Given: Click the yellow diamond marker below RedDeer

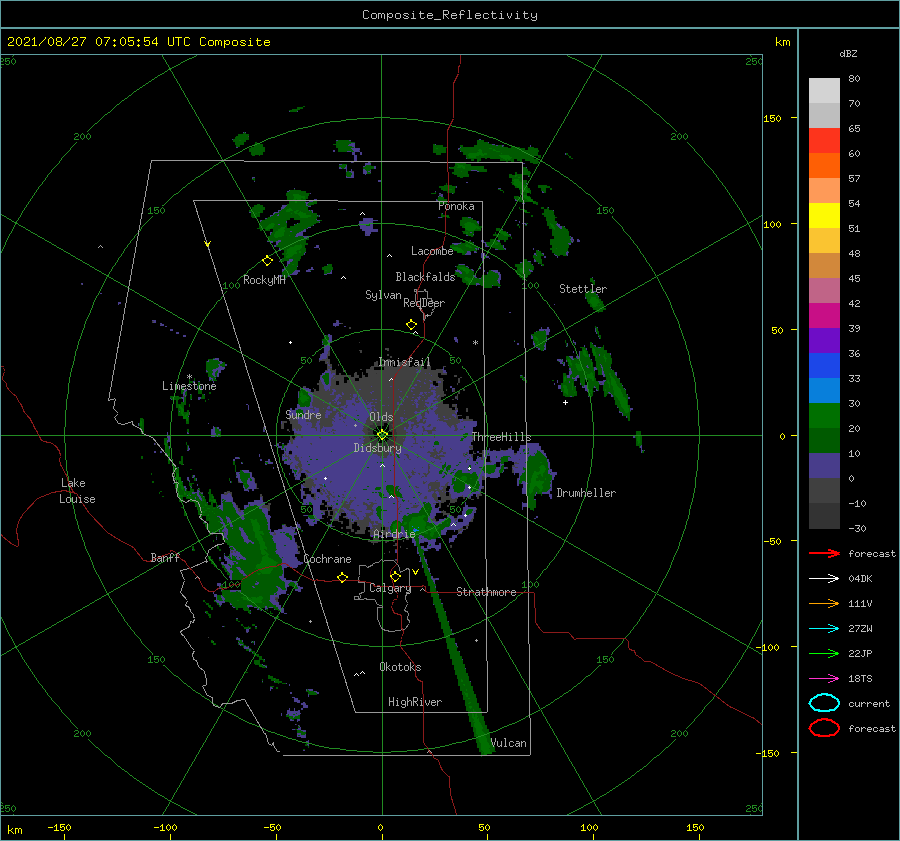Looking at the screenshot, I should [x=412, y=325].
